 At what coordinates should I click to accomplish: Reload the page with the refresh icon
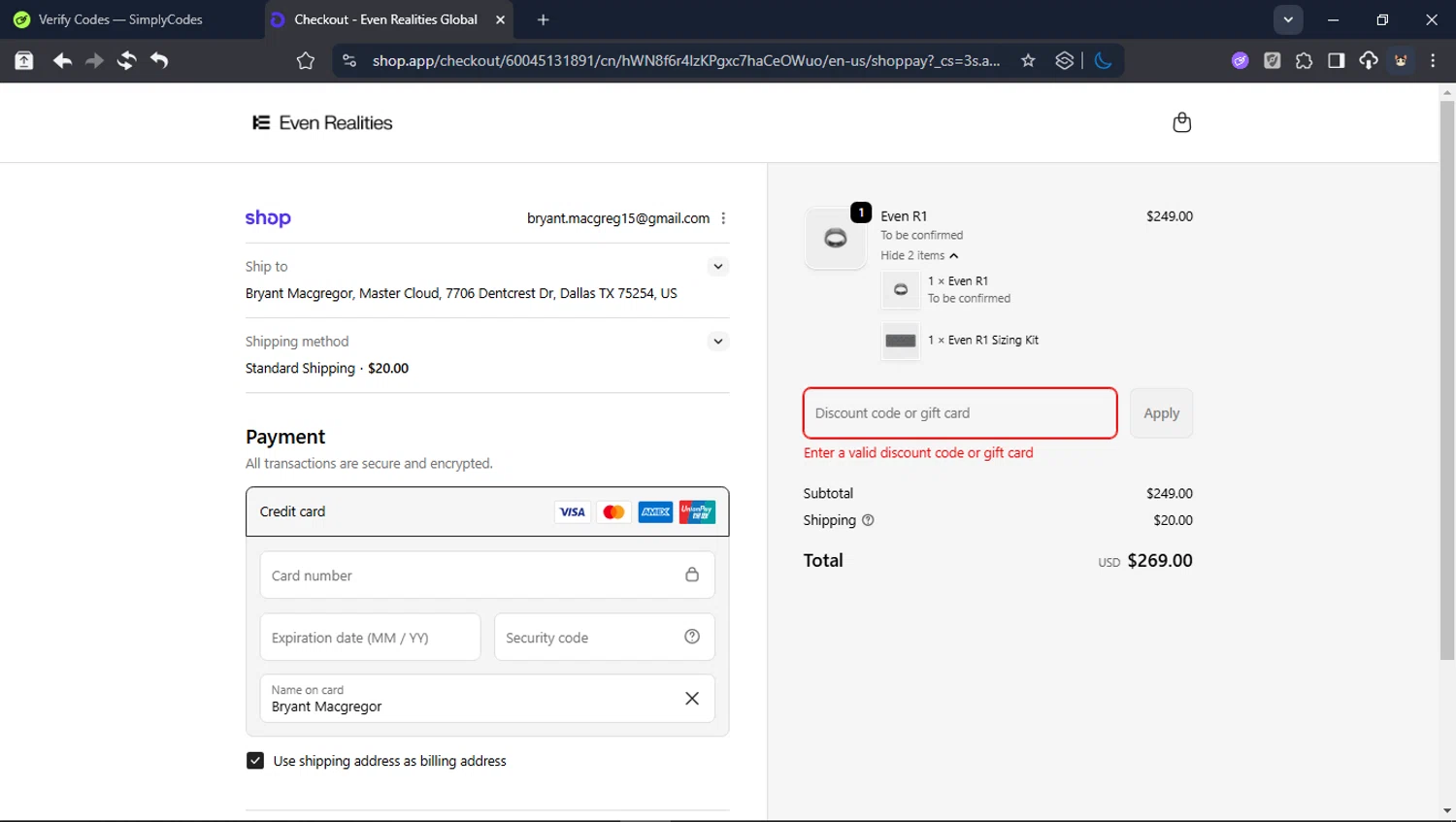click(126, 60)
